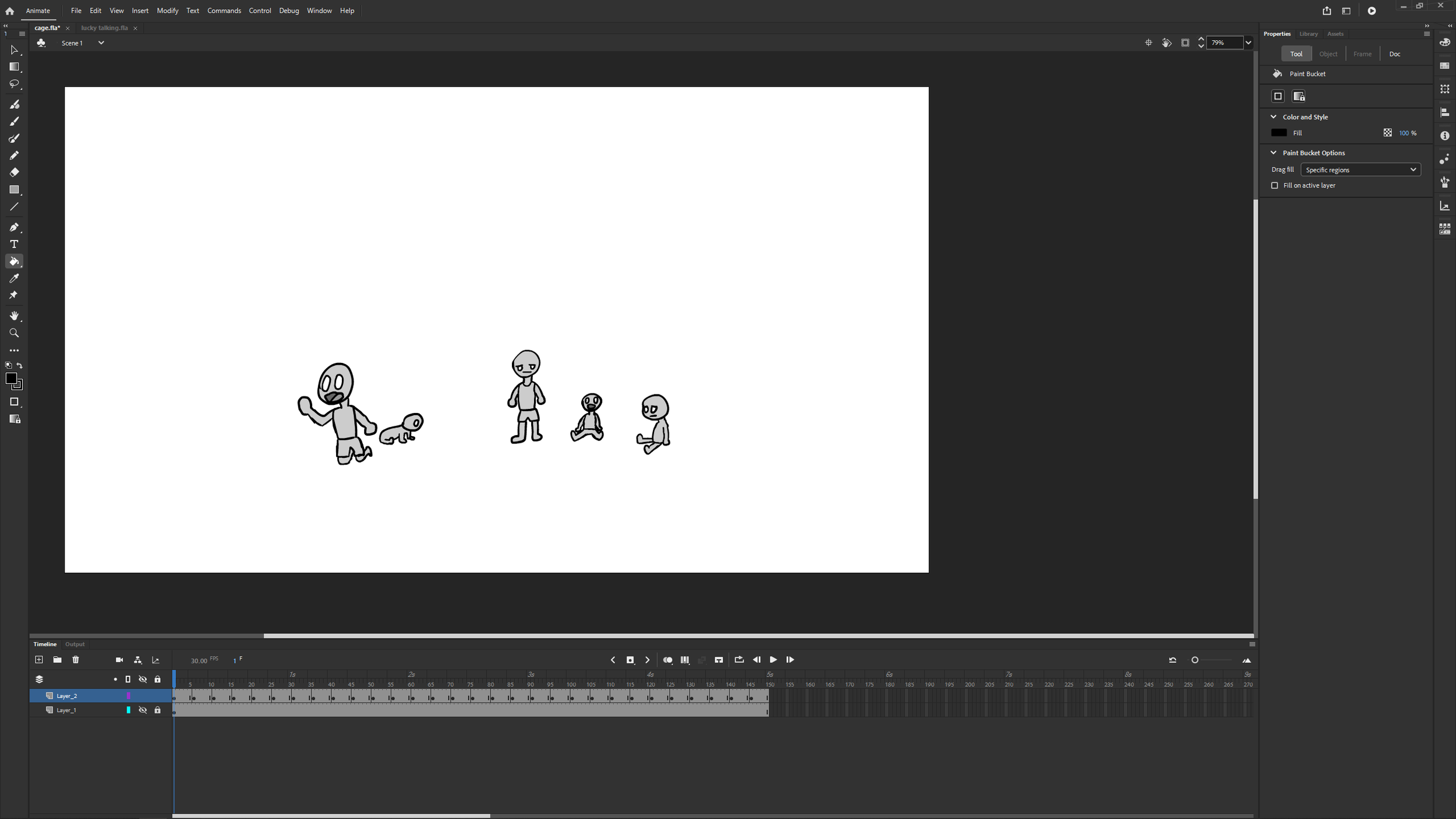Create a new layer folder
Viewport: 1456px width, 819px height.
click(57, 660)
